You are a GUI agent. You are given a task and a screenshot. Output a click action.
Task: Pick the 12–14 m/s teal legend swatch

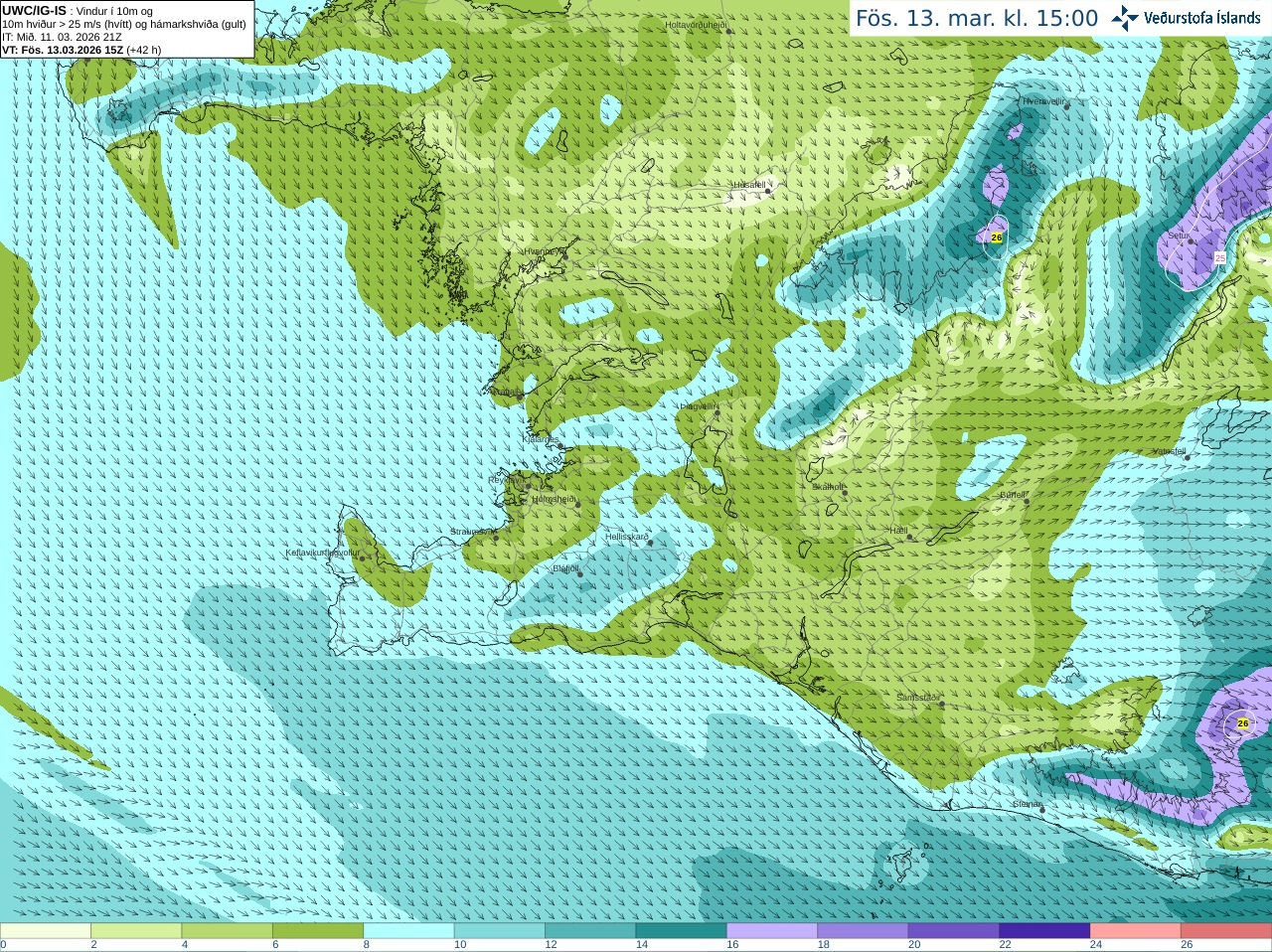(x=590, y=931)
